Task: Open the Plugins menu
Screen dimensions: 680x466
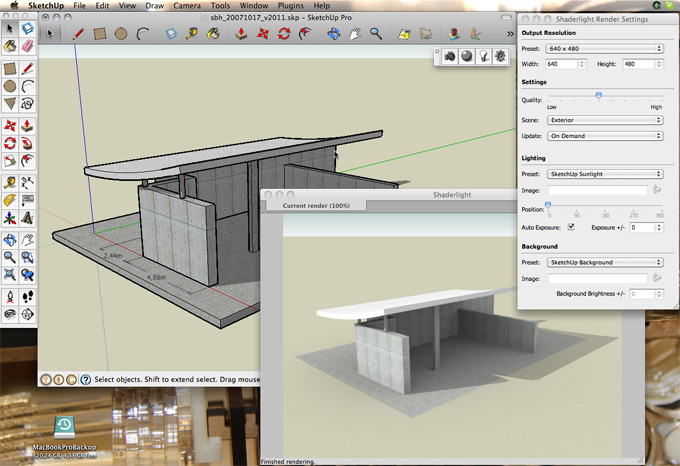Action: coord(290,6)
